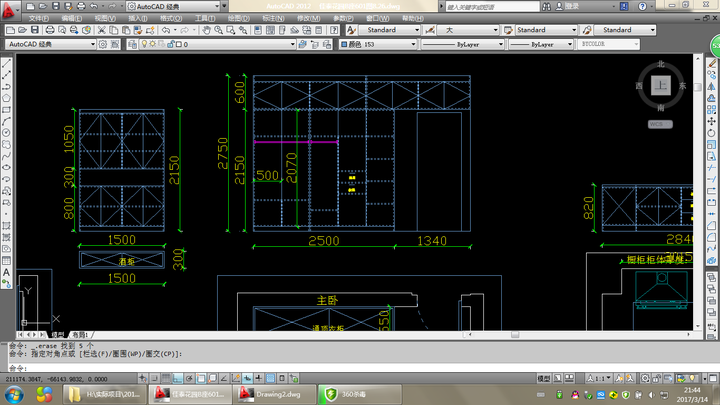Toggle Ortho Mode in status bar
The image size is (720, 405).
[x=178, y=378]
